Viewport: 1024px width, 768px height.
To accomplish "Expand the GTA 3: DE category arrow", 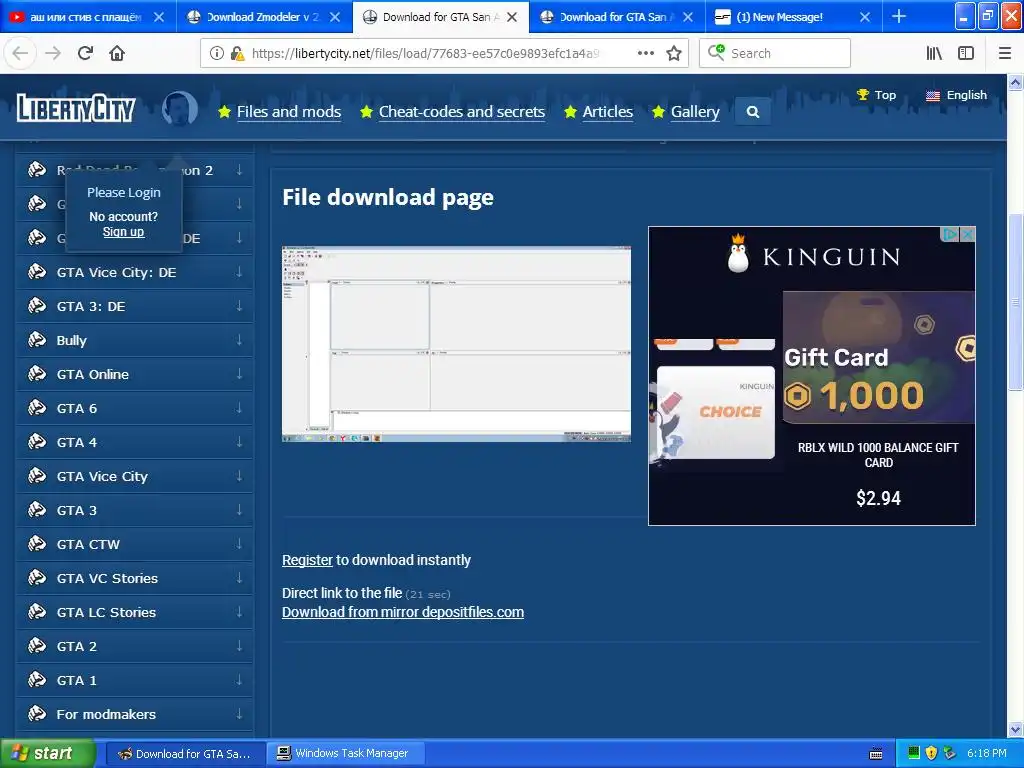I will (x=239, y=306).
